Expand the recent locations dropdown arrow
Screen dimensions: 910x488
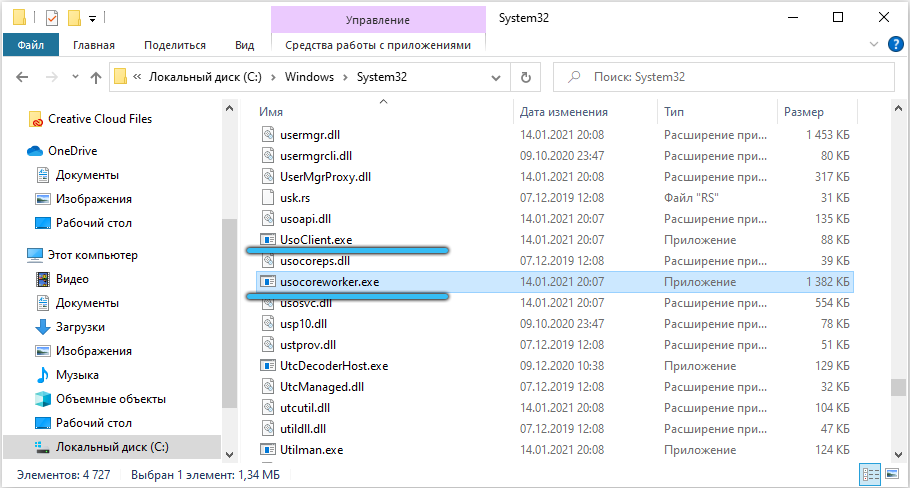[x=73, y=77]
